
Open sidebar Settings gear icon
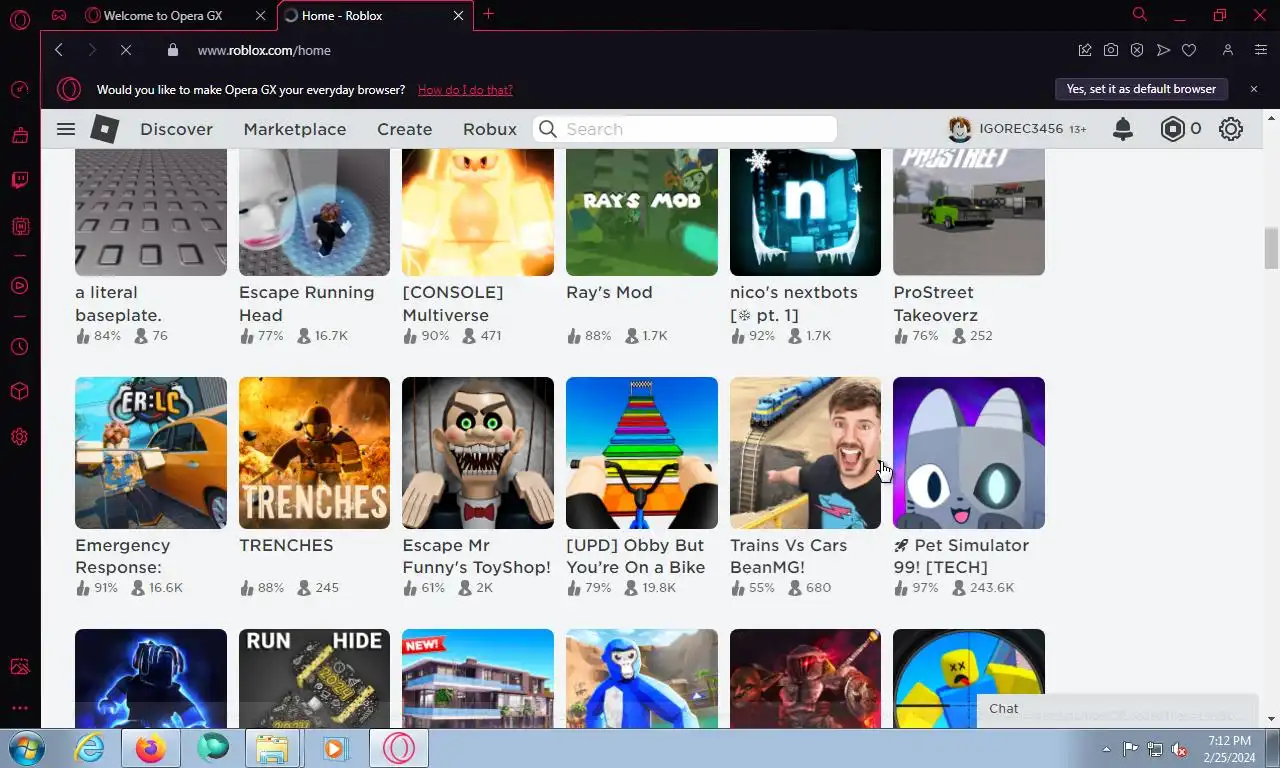point(19,437)
